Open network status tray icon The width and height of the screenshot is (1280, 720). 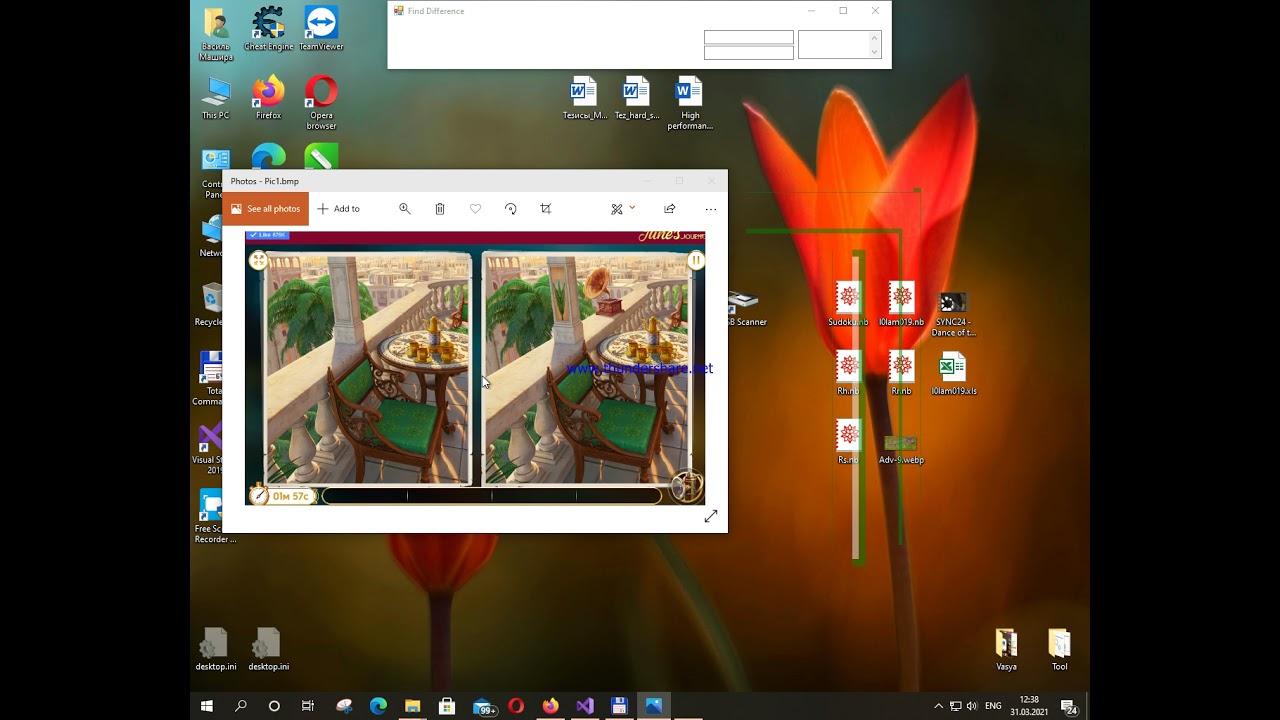(x=955, y=706)
